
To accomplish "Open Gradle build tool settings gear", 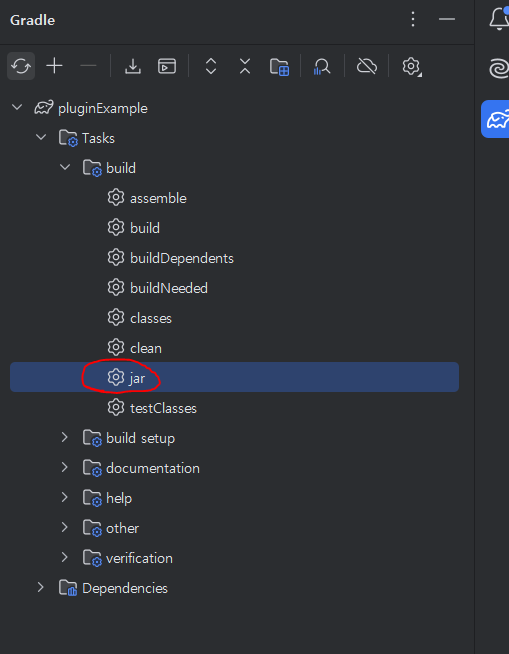I will coord(411,66).
